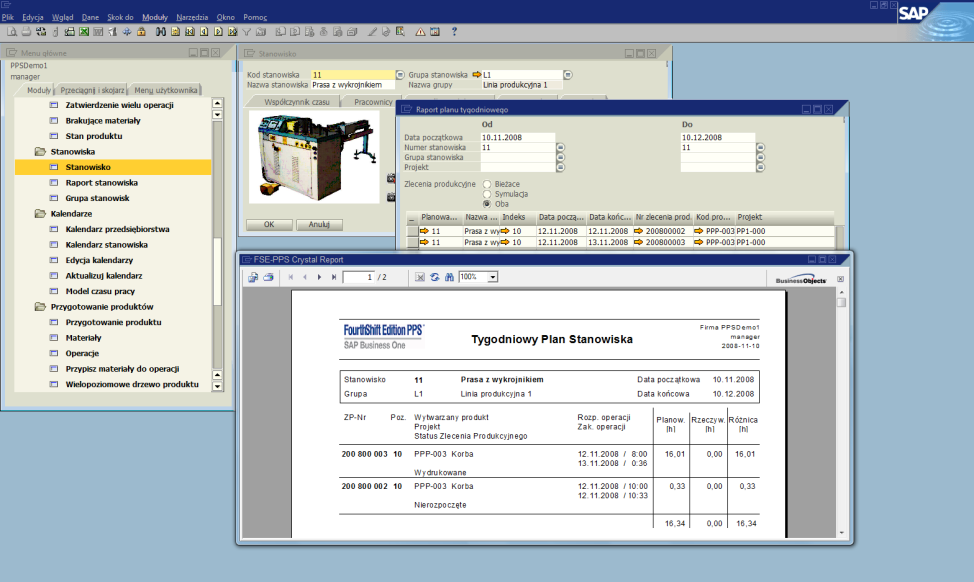The width and height of the screenshot is (974, 582).
Task: Search text binoculars in Crystal Report toolbar
Action: (449, 277)
